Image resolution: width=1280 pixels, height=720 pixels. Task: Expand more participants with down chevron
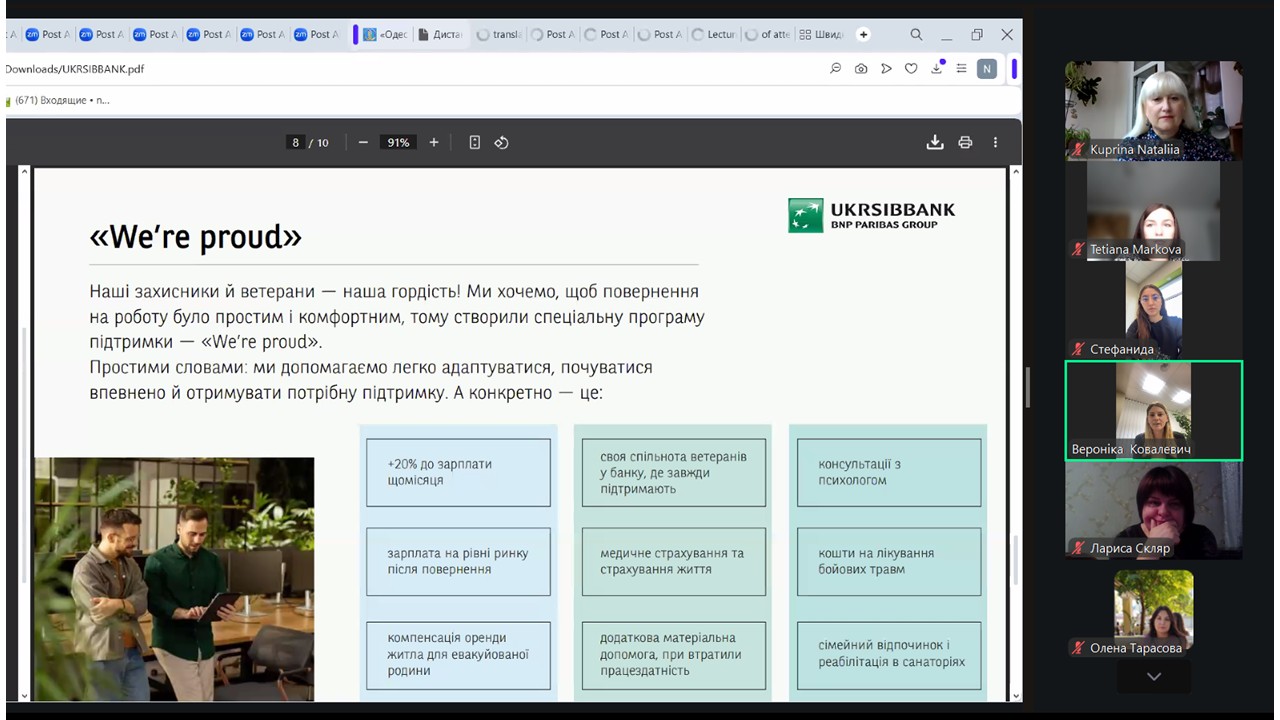click(1153, 677)
